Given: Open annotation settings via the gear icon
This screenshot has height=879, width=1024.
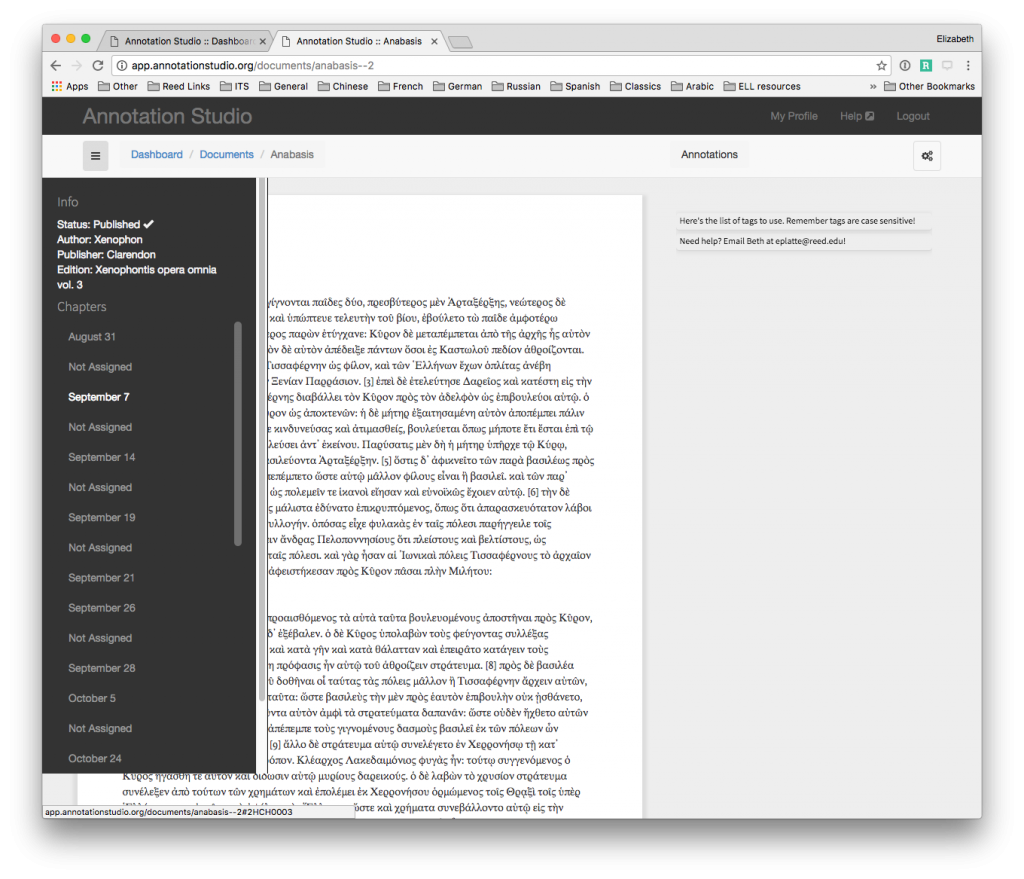Looking at the screenshot, I should 927,156.
